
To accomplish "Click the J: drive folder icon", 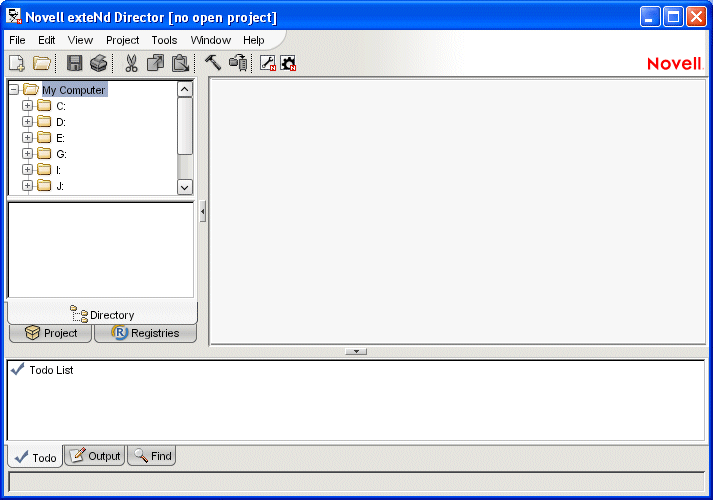I will 44,185.
